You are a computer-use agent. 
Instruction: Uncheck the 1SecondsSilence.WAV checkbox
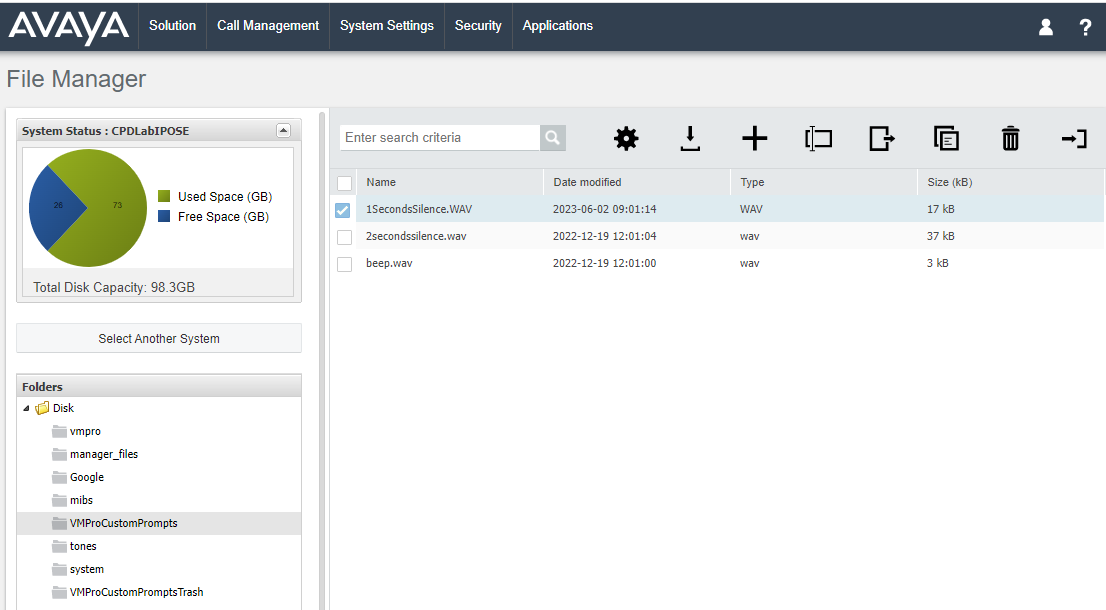343,210
